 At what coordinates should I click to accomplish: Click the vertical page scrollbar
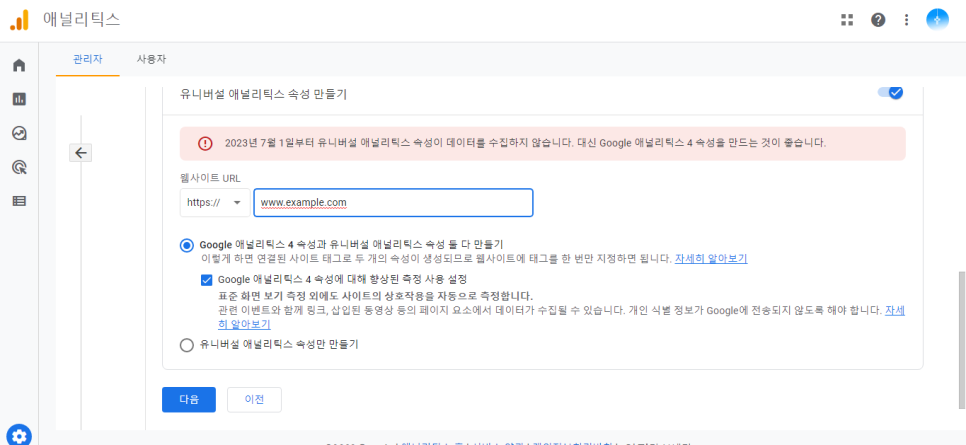tap(962, 339)
